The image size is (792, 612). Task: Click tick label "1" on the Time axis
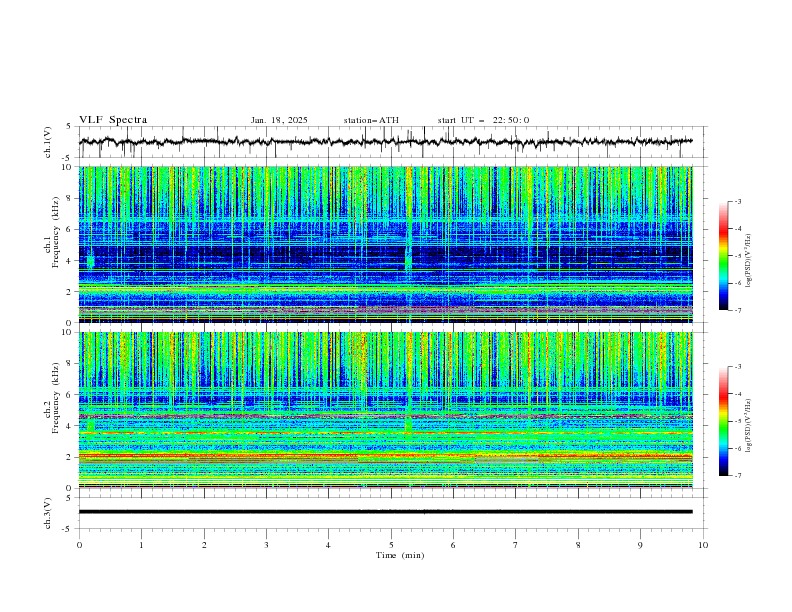(141, 545)
